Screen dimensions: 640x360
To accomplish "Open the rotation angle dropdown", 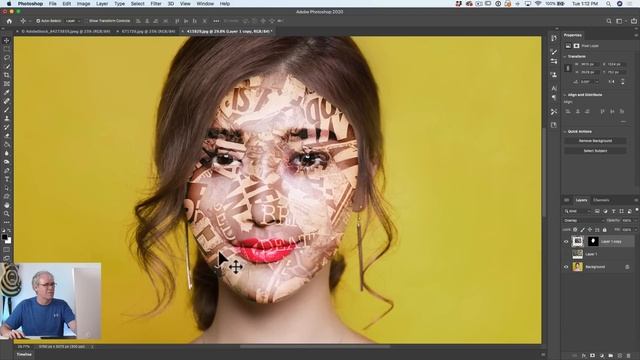I will 597,82.
